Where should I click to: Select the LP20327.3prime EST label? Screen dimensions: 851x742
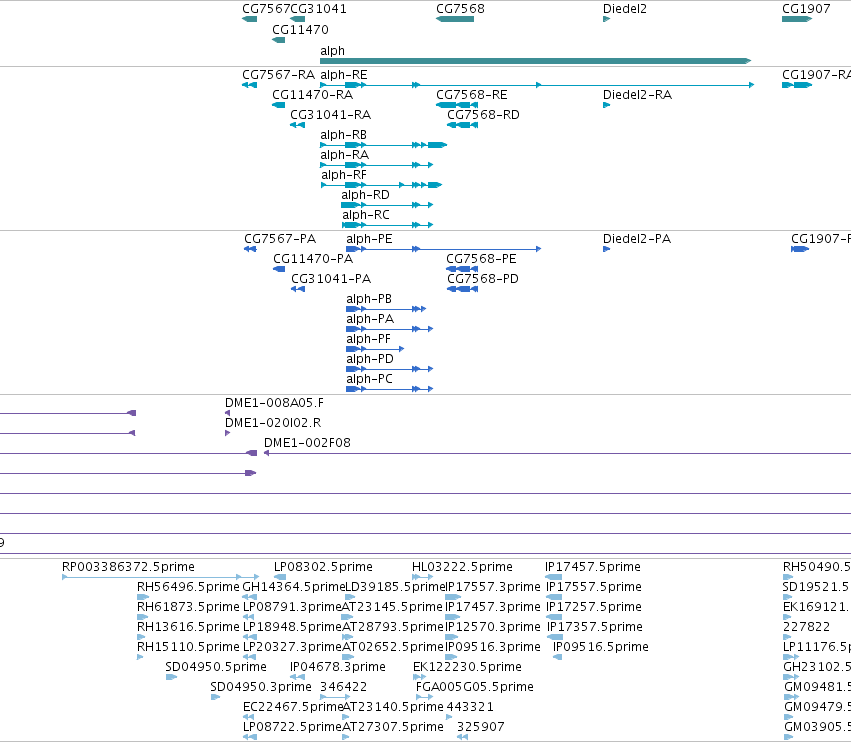click(x=292, y=646)
